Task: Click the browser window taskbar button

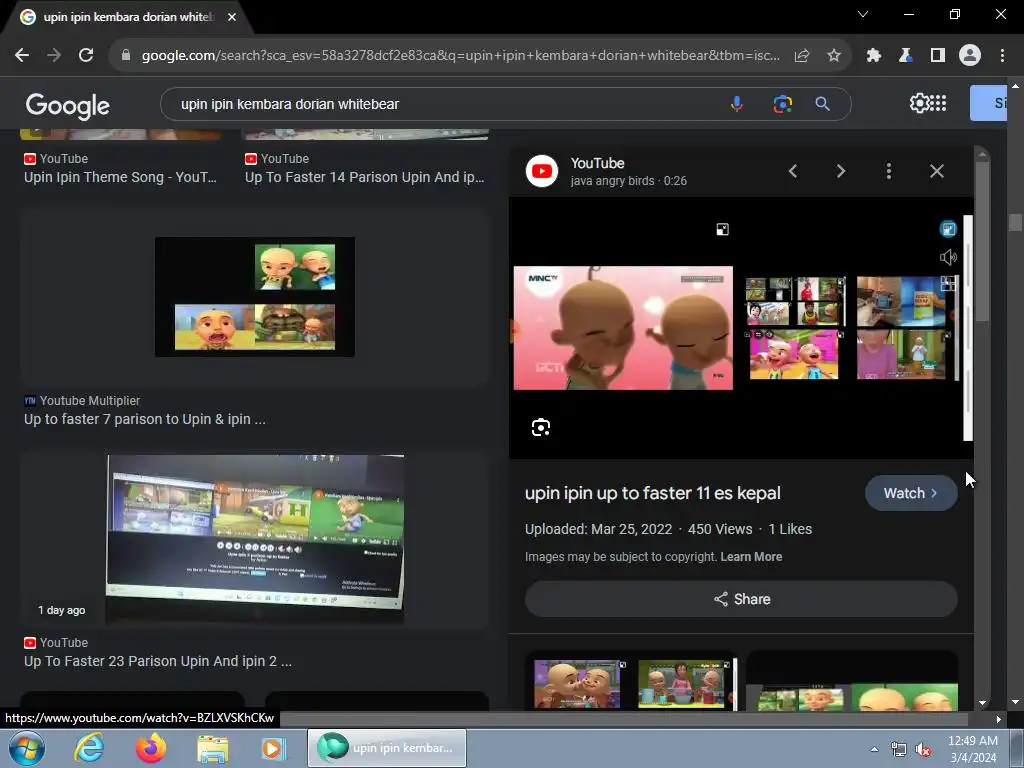Action: tap(387, 748)
